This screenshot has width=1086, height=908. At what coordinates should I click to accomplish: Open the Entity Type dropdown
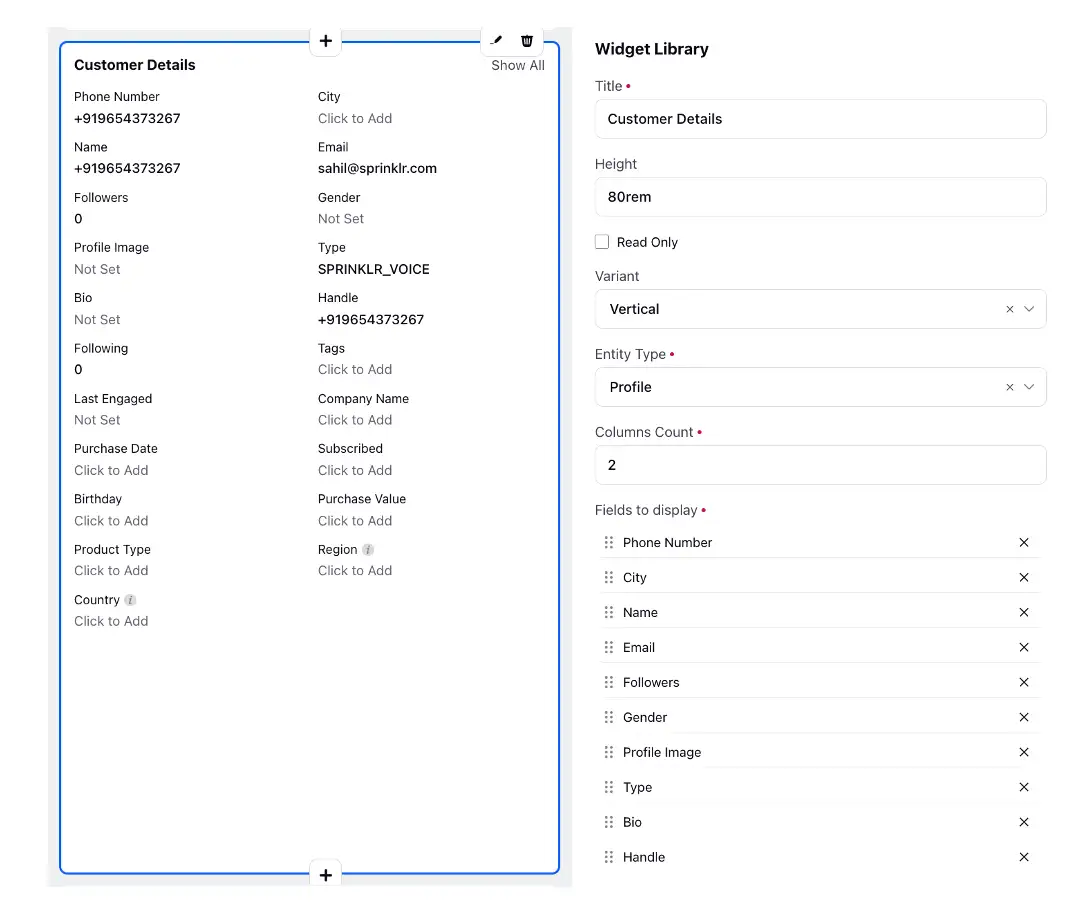tap(1030, 387)
